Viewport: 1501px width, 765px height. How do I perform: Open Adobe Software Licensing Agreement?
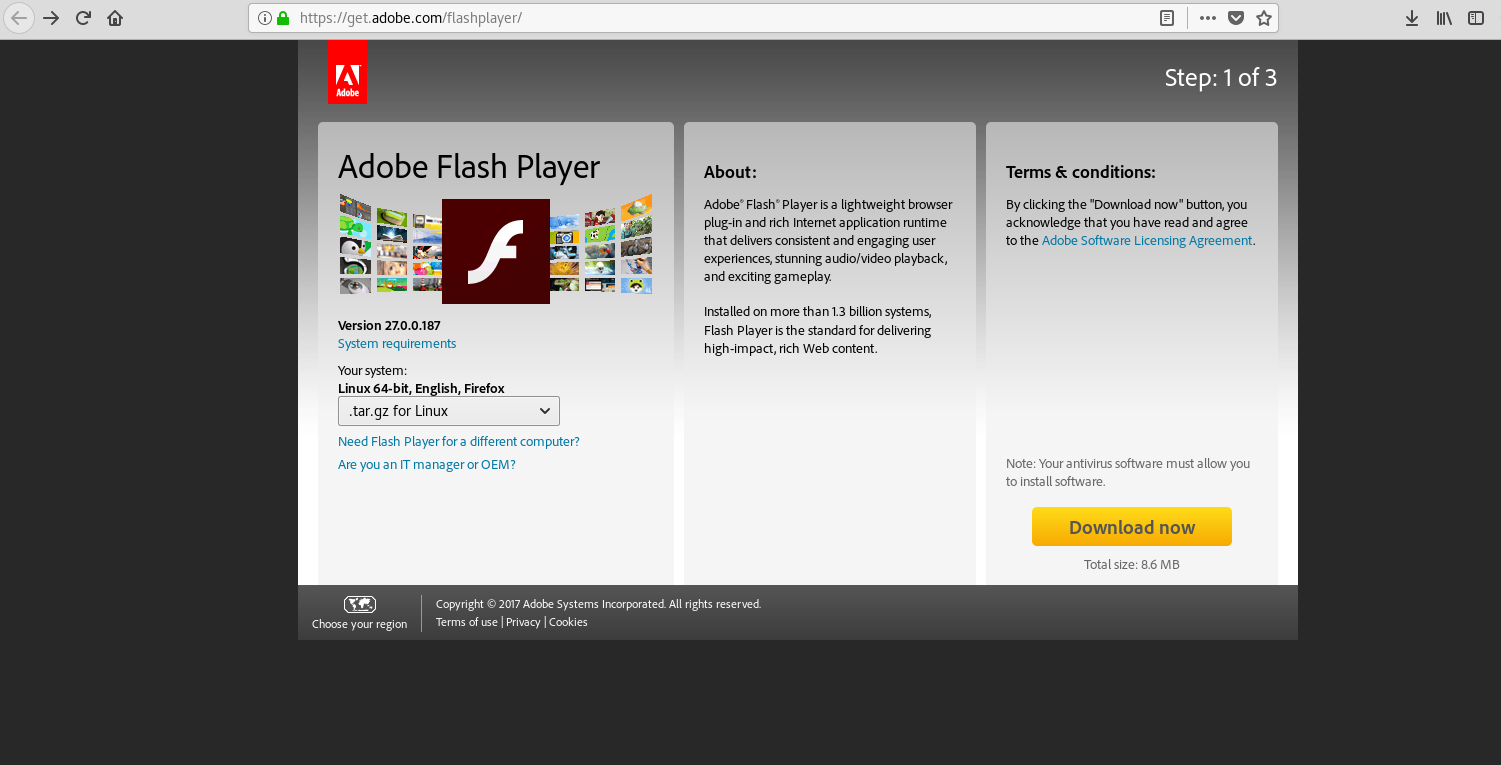(1147, 241)
